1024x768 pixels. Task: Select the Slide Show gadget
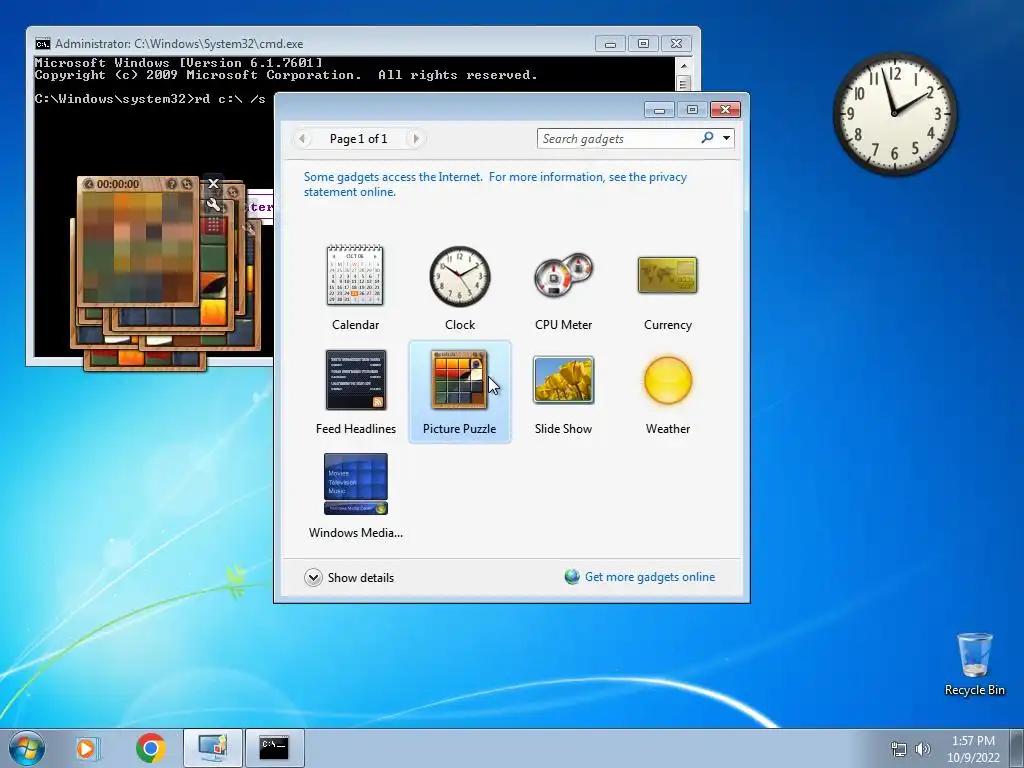point(564,392)
